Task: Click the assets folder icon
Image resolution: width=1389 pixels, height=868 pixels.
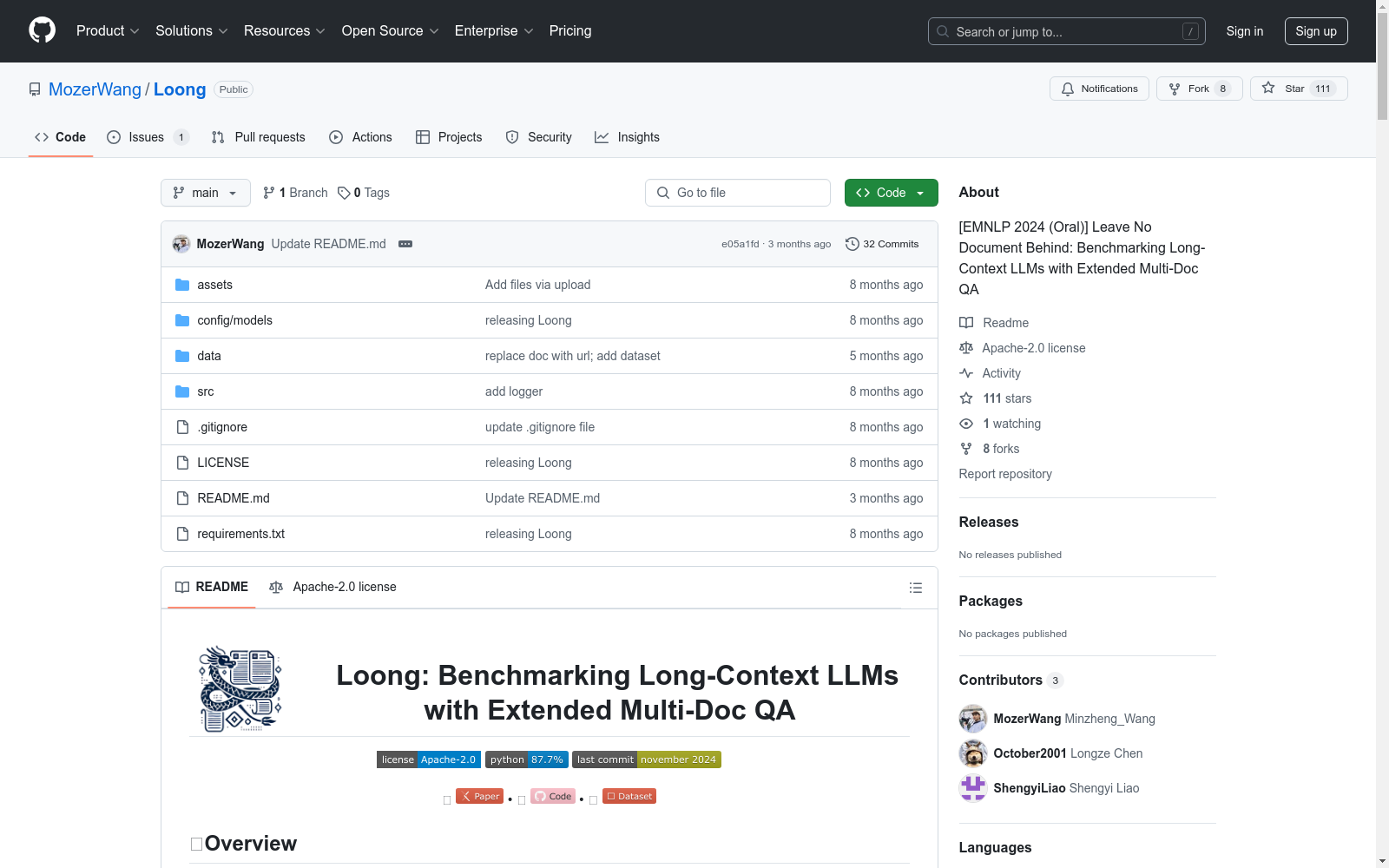Action: (x=182, y=285)
